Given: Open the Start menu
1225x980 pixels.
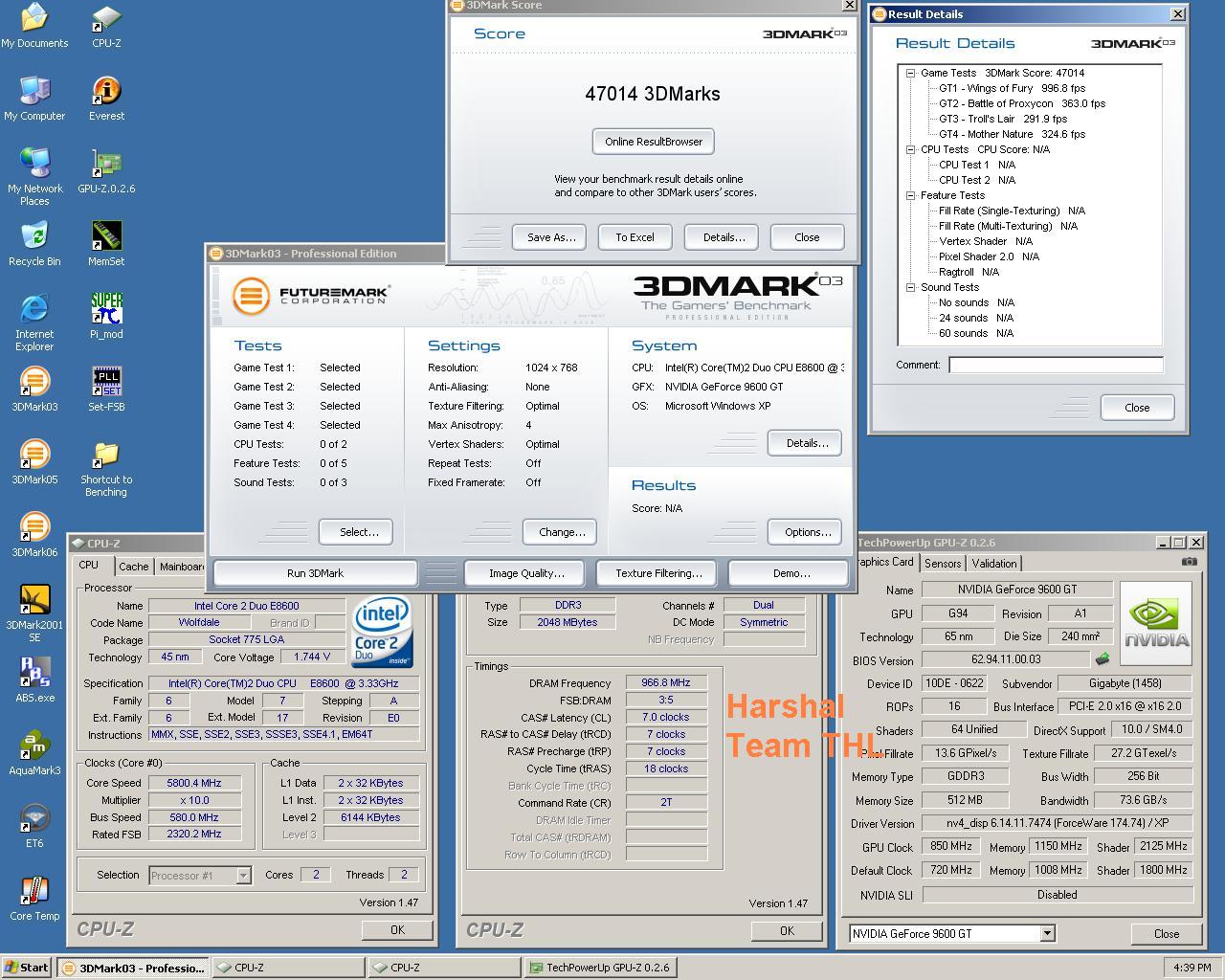Looking at the screenshot, I should point(27,968).
